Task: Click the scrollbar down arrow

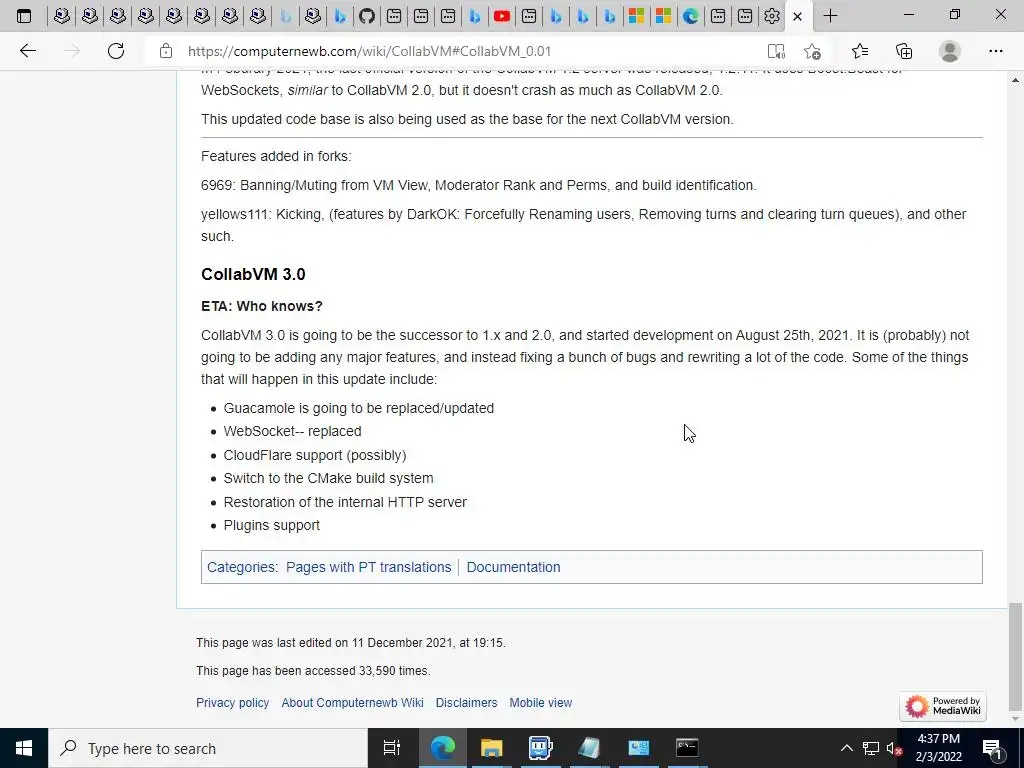Action: coord(1015,718)
